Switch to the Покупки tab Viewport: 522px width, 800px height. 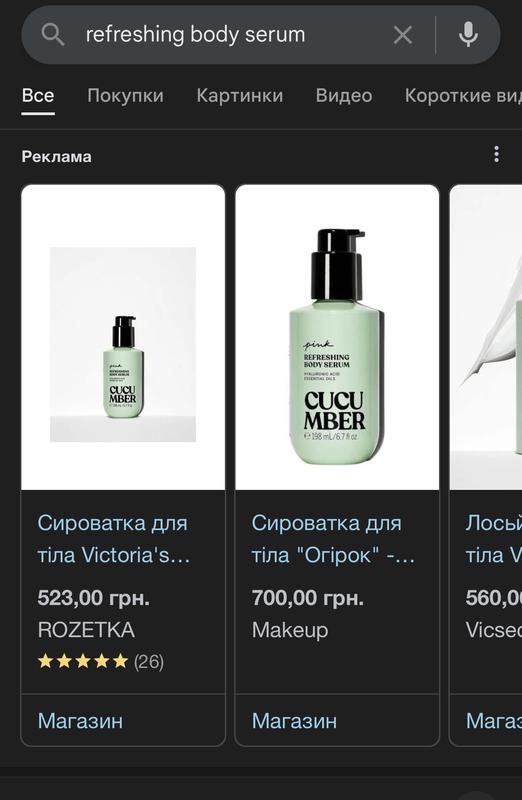126,95
